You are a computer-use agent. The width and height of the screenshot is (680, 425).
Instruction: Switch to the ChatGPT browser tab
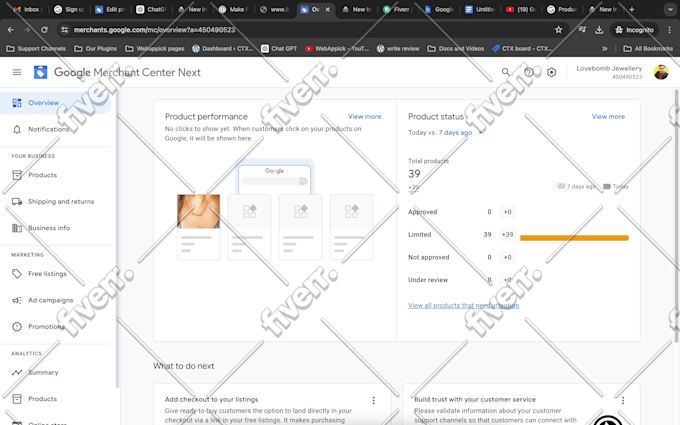(151, 9)
